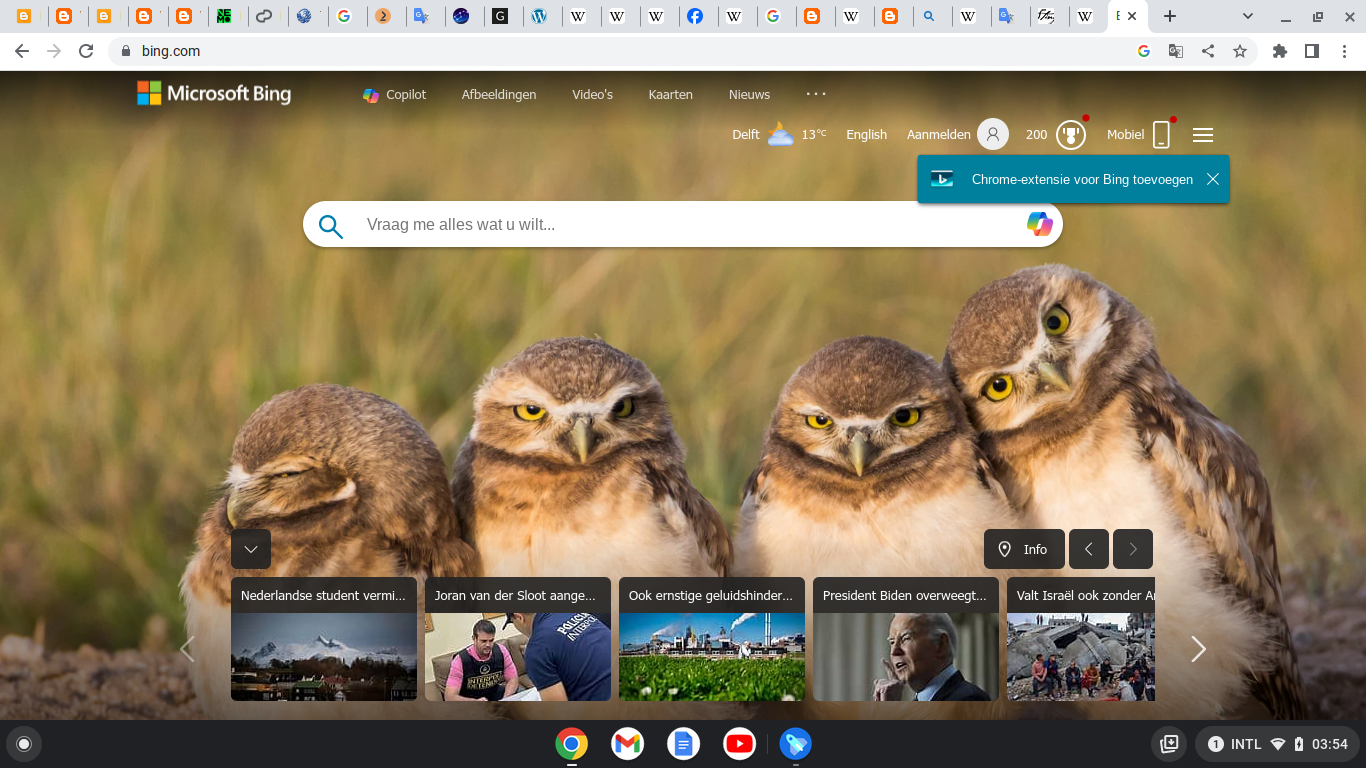Open Chrome from the shelf
The image size is (1366, 768).
point(572,744)
